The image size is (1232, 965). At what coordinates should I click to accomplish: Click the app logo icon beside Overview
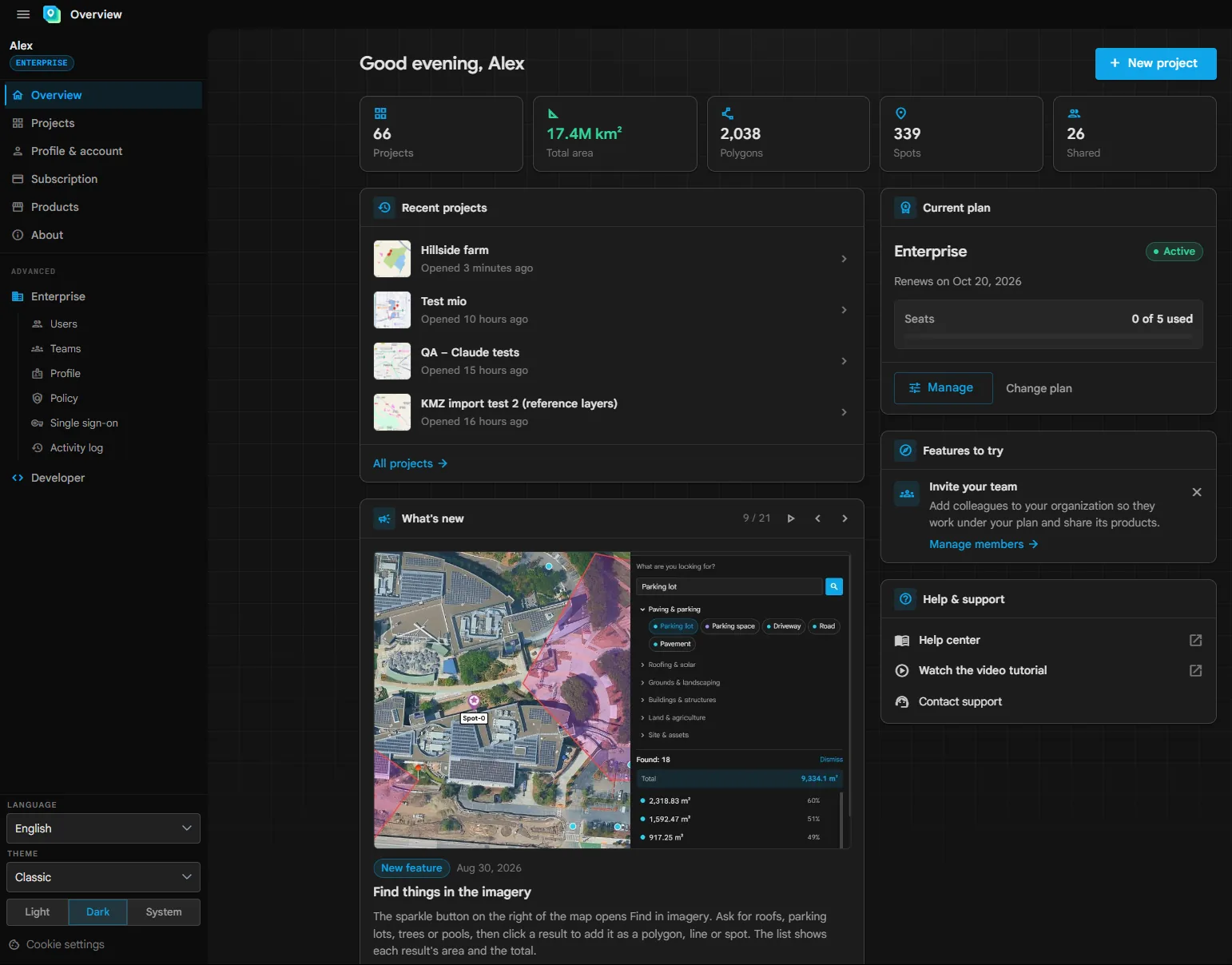click(x=52, y=14)
